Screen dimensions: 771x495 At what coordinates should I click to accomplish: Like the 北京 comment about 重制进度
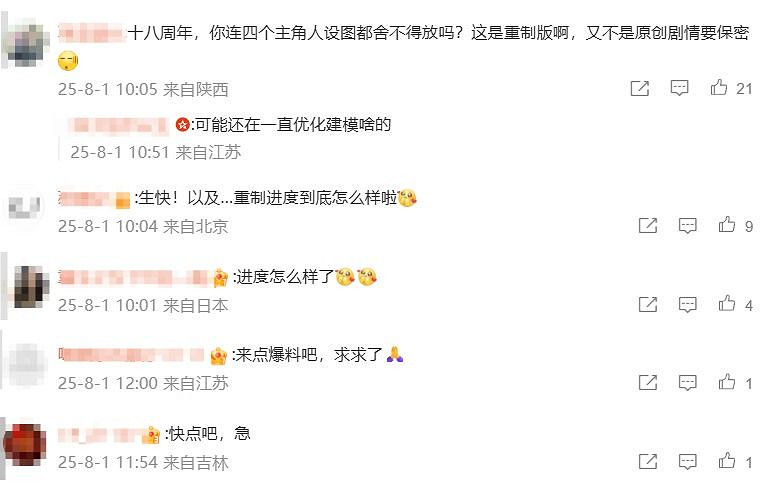[x=726, y=225]
